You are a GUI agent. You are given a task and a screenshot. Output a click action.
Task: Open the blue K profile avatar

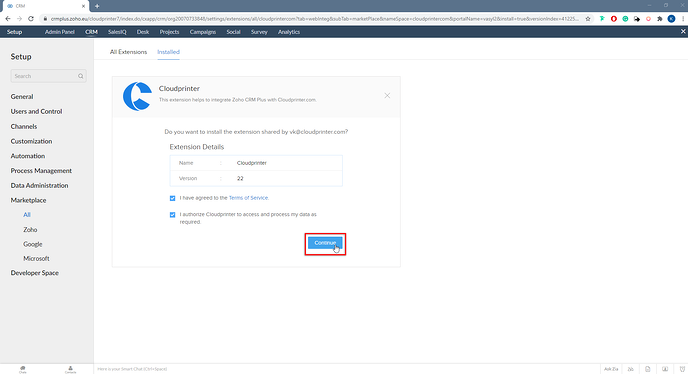[671, 19]
